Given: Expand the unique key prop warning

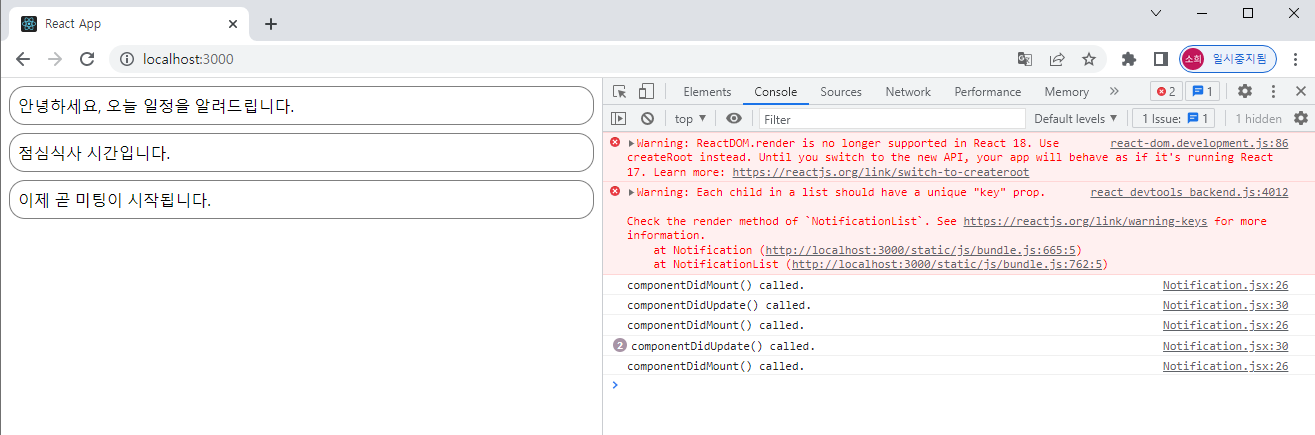Looking at the screenshot, I should tap(631, 193).
